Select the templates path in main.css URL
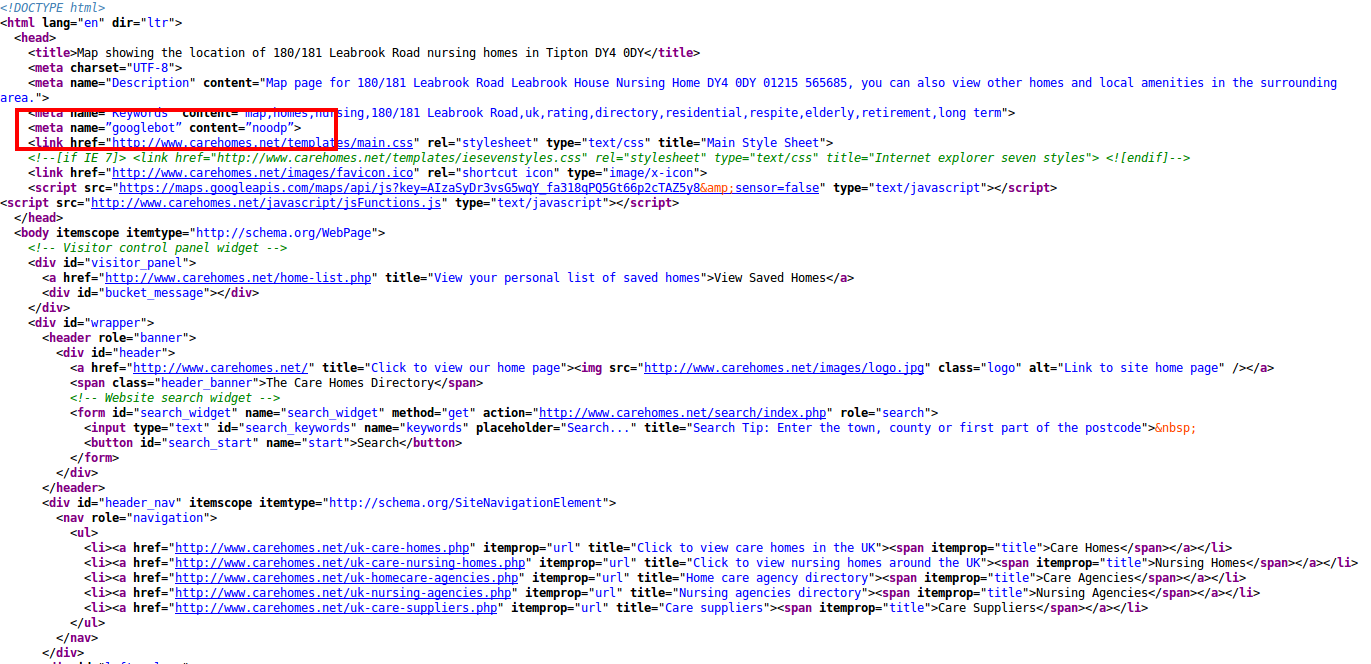The width and height of the screenshot is (1371, 664). coord(330,142)
